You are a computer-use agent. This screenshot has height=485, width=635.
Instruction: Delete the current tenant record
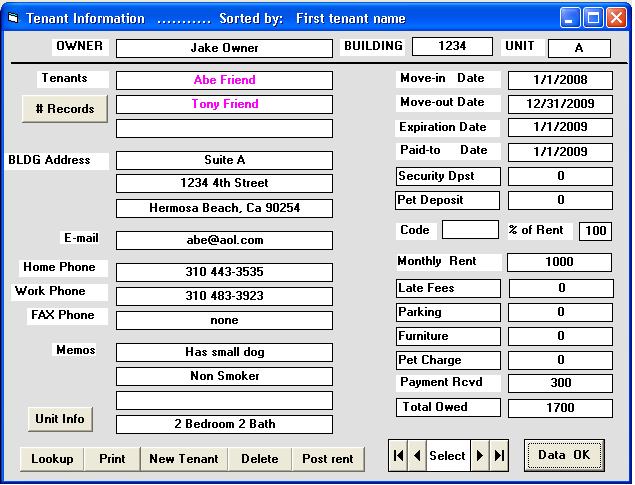tap(260, 459)
